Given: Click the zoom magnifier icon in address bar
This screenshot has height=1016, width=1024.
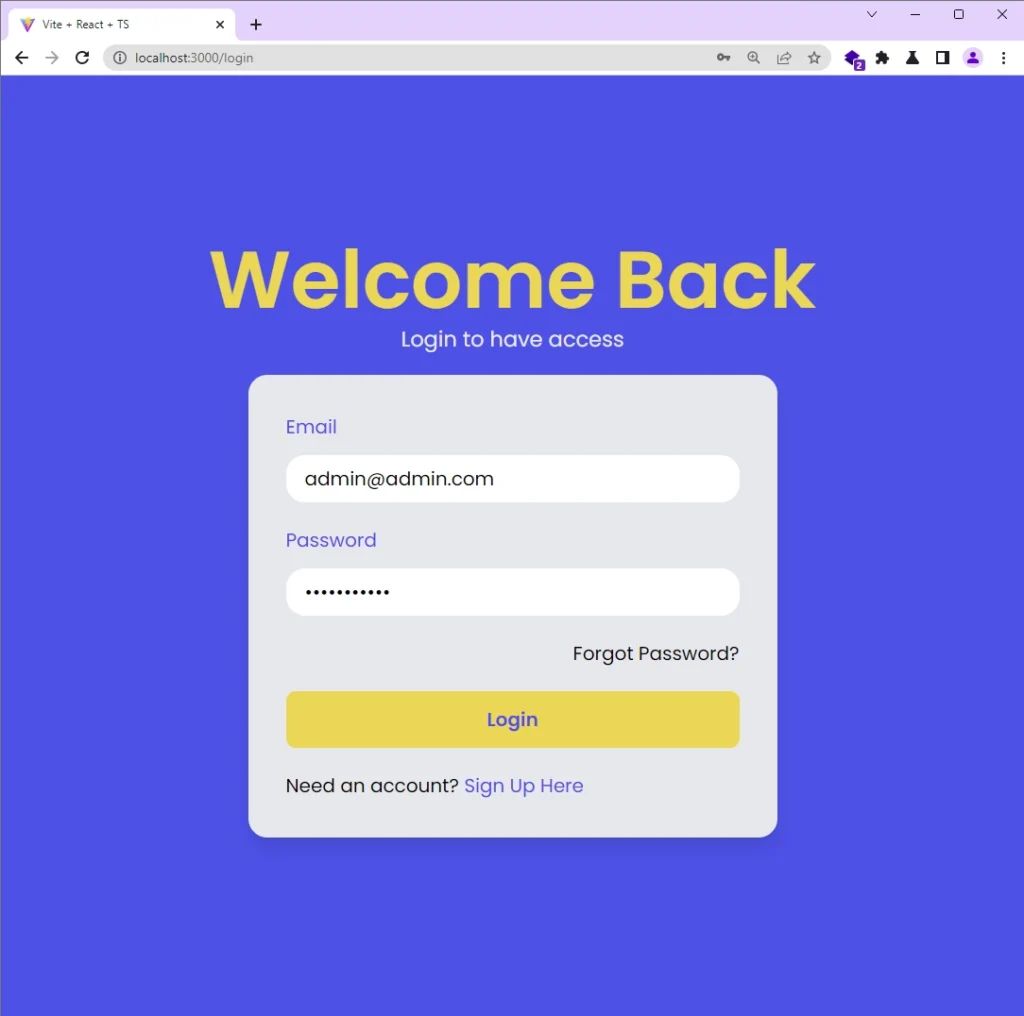Looking at the screenshot, I should (753, 58).
